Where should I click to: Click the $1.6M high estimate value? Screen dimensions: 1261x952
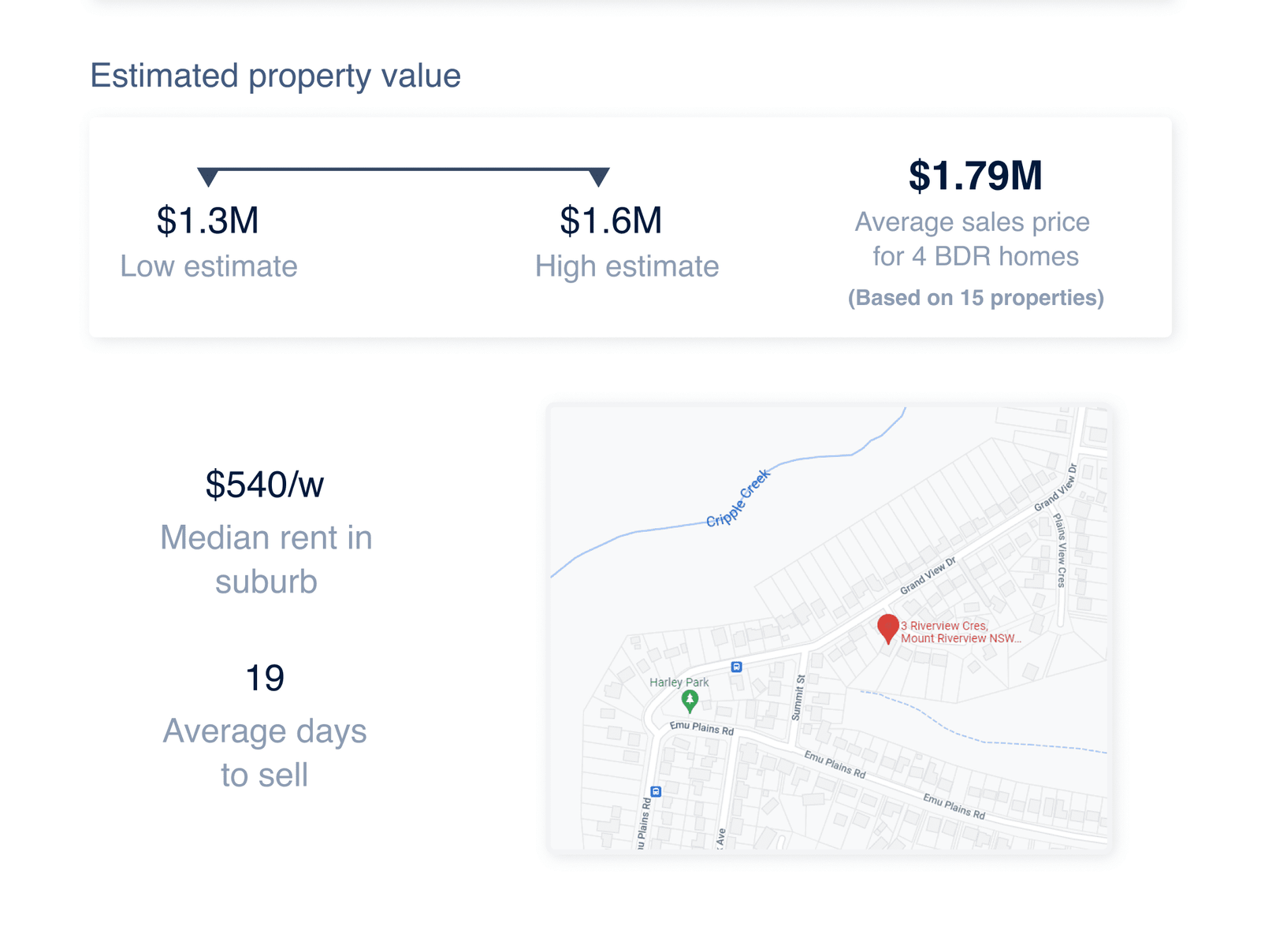(x=611, y=221)
